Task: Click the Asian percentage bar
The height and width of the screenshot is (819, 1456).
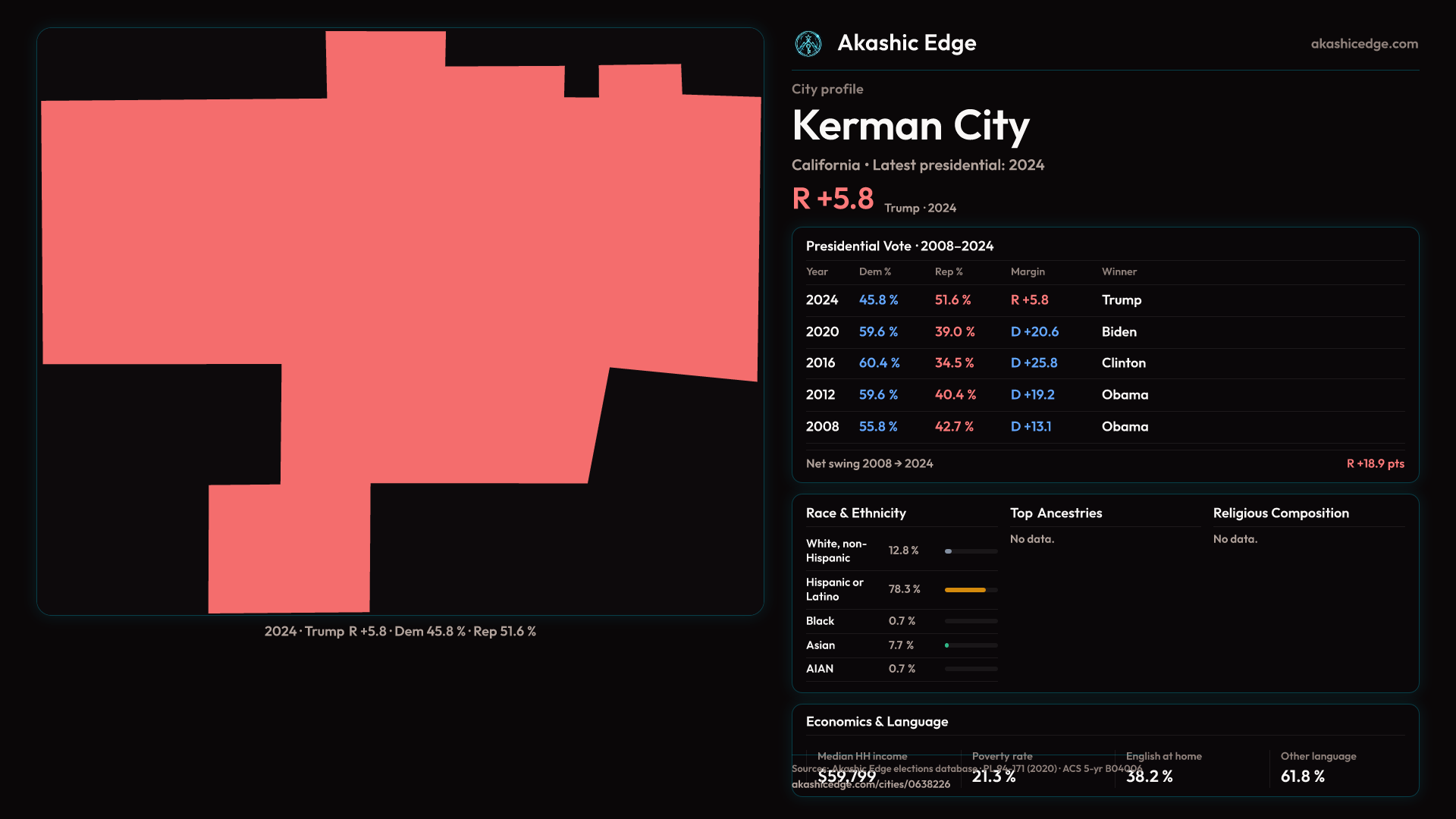Action: tap(970, 645)
